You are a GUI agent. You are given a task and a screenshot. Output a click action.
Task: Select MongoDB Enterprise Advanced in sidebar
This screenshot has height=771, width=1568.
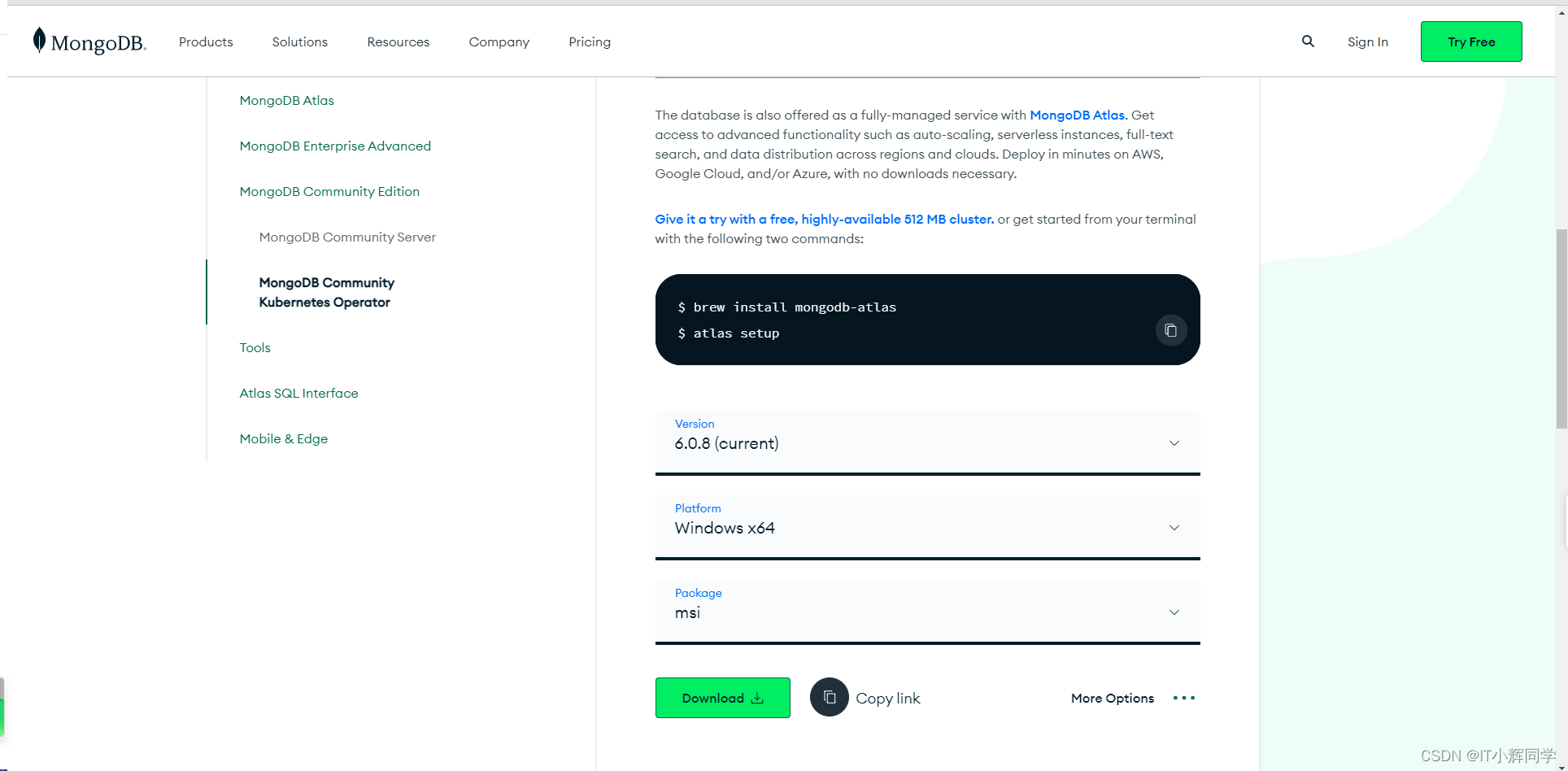tap(335, 146)
